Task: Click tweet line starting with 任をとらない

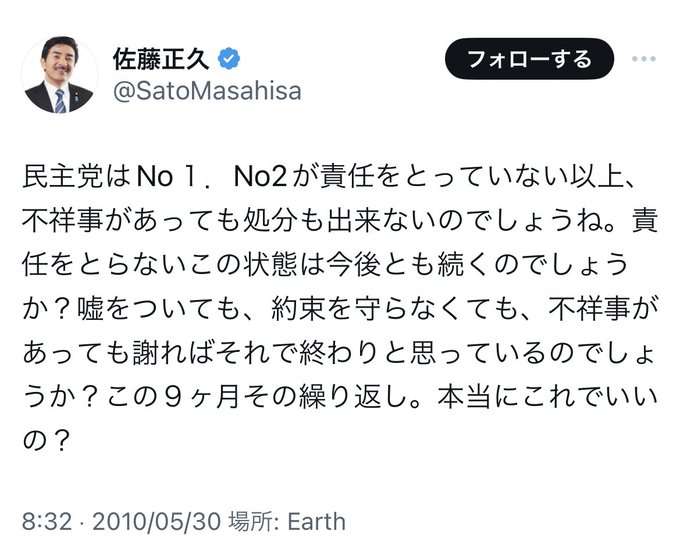Action: click(325, 265)
